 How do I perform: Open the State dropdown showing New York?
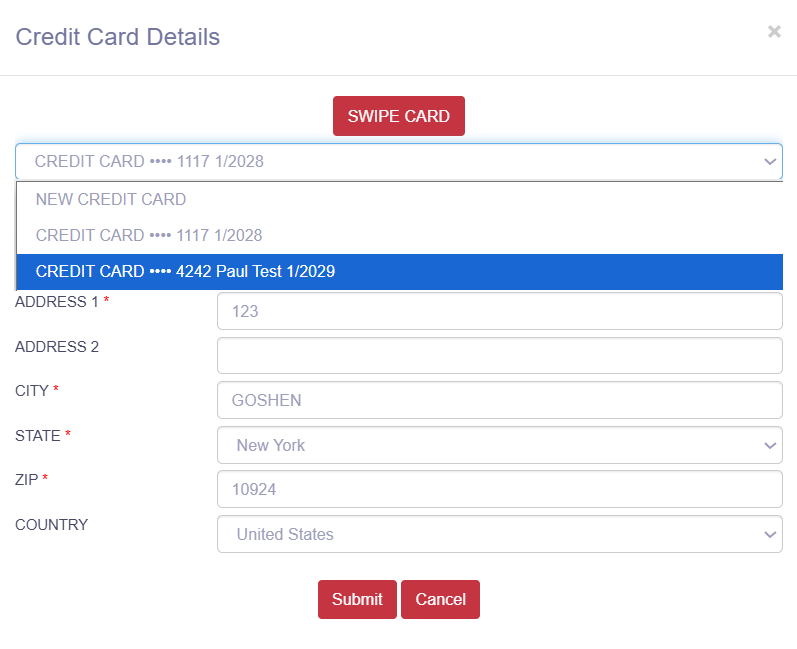[x=499, y=445]
